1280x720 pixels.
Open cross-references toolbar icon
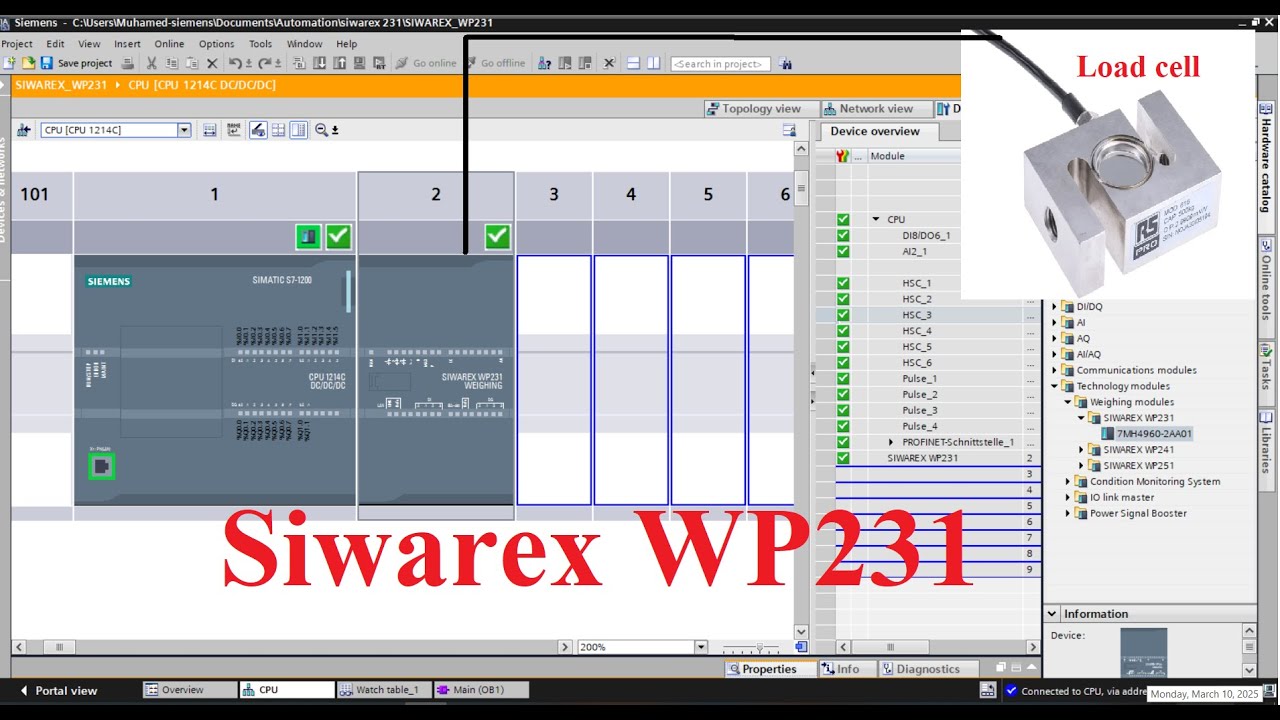(608, 63)
